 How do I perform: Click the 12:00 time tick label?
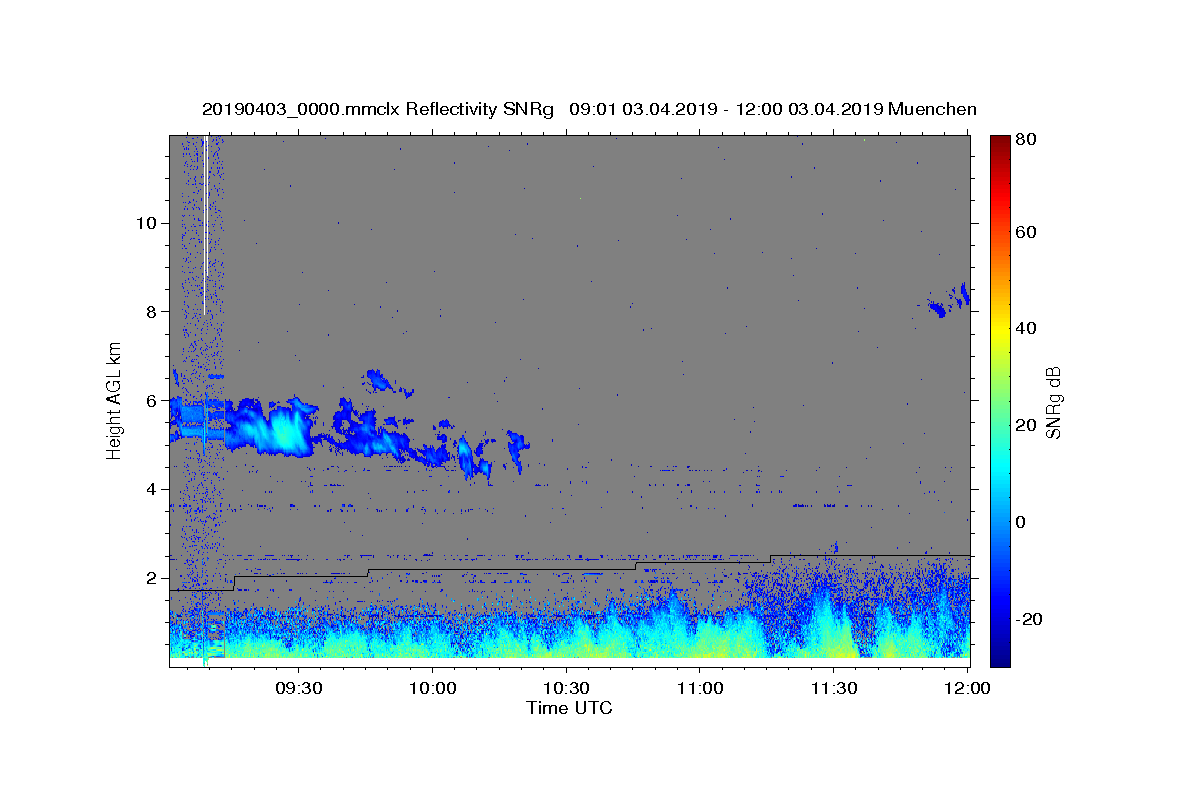point(967,688)
